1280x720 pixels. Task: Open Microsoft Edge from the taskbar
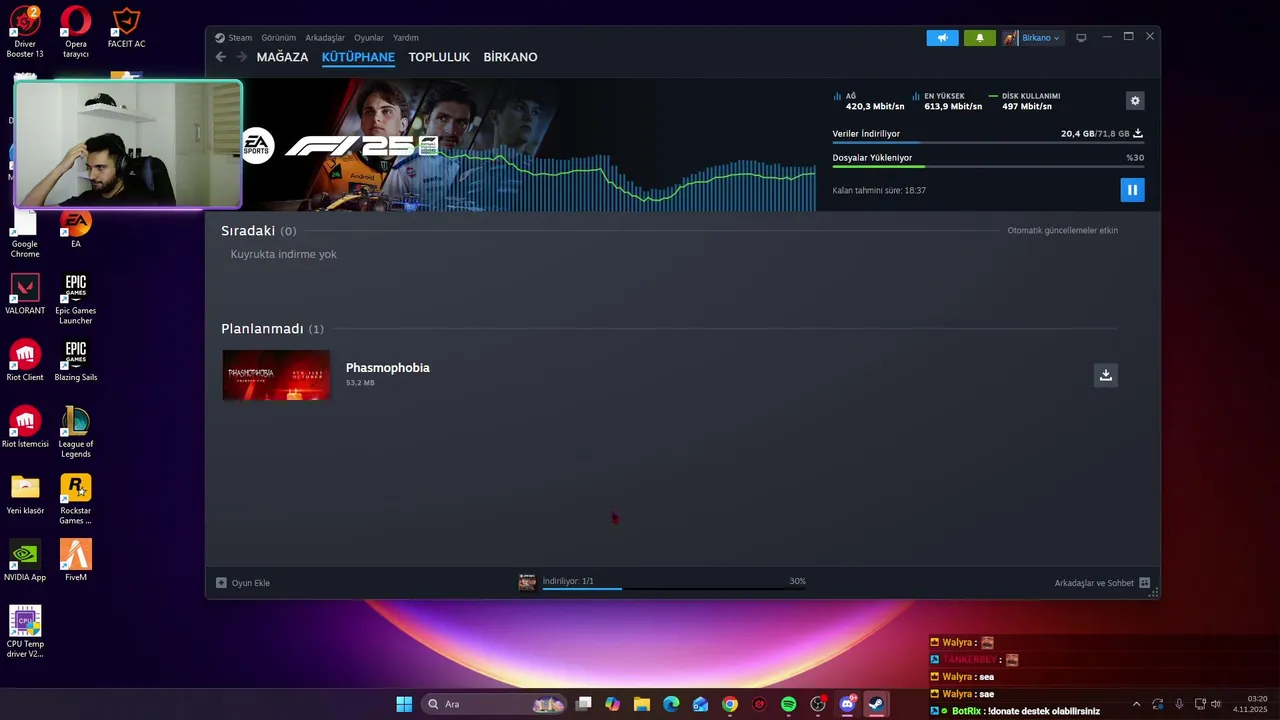(x=671, y=704)
